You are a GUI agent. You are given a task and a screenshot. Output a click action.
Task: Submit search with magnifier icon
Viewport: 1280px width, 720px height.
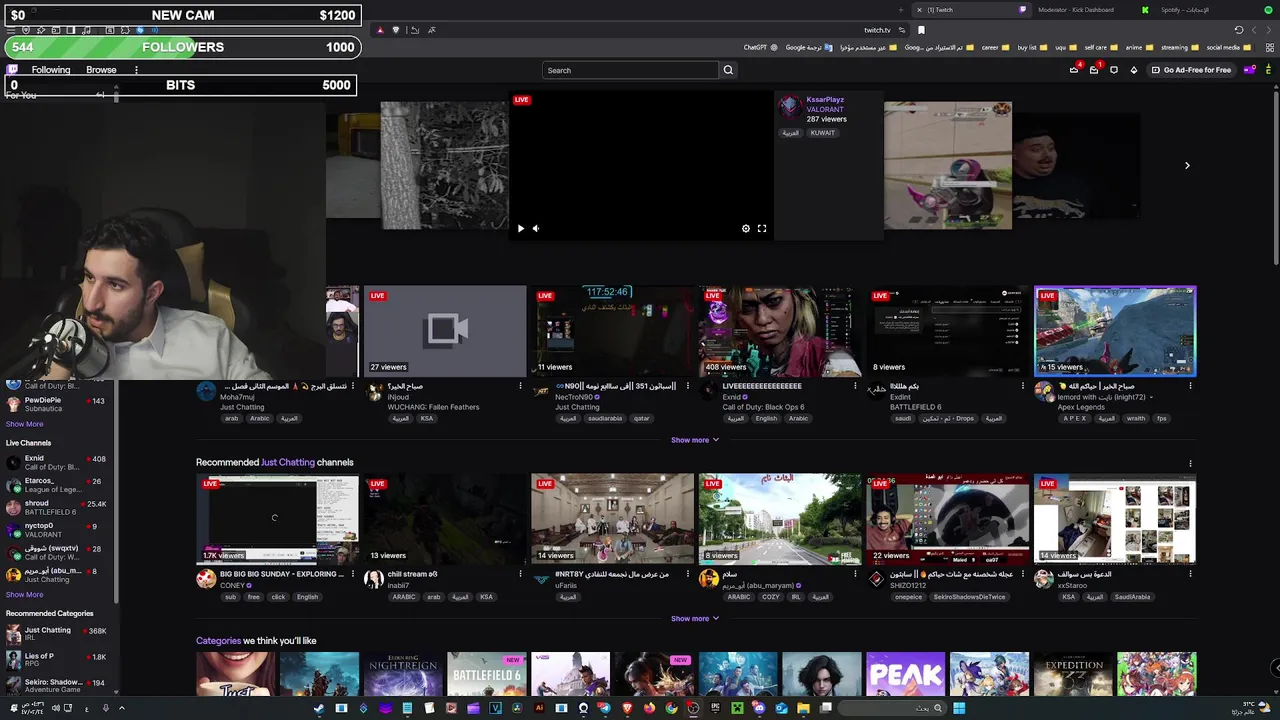click(x=728, y=70)
